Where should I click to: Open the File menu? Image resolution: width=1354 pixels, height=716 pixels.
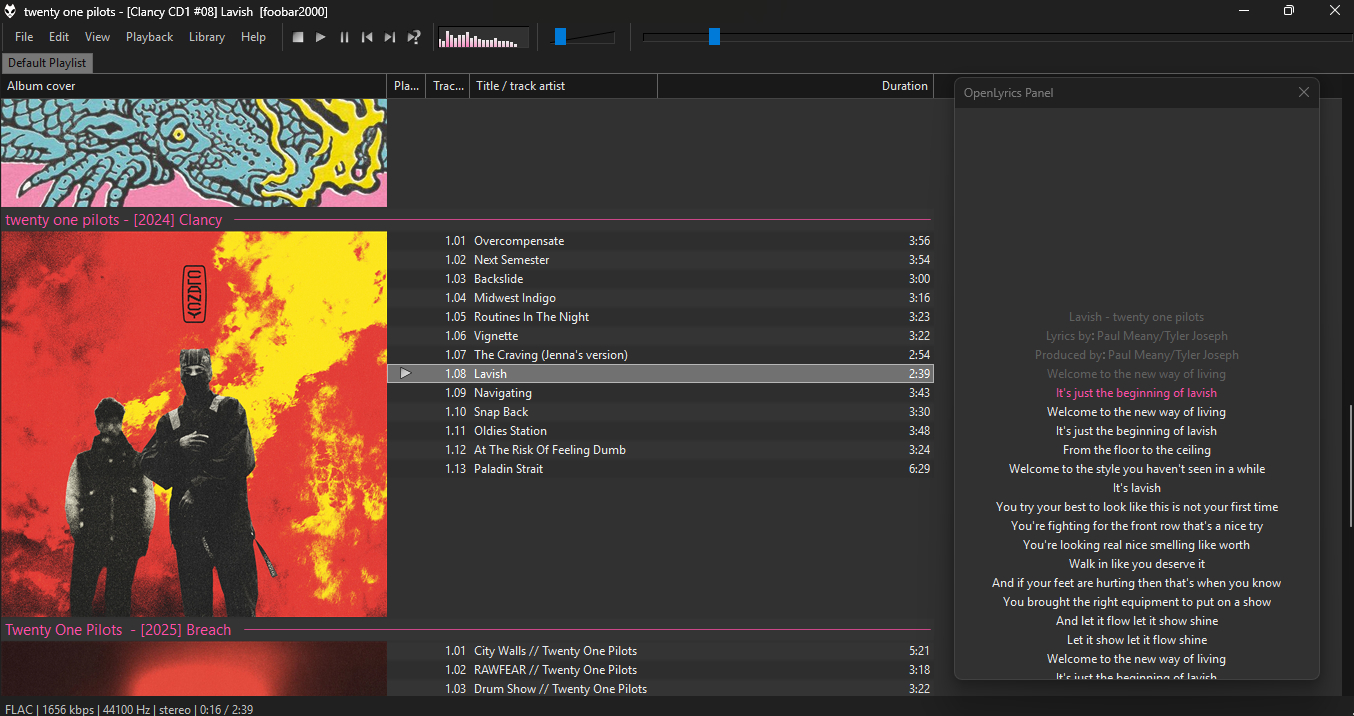(x=24, y=37)
